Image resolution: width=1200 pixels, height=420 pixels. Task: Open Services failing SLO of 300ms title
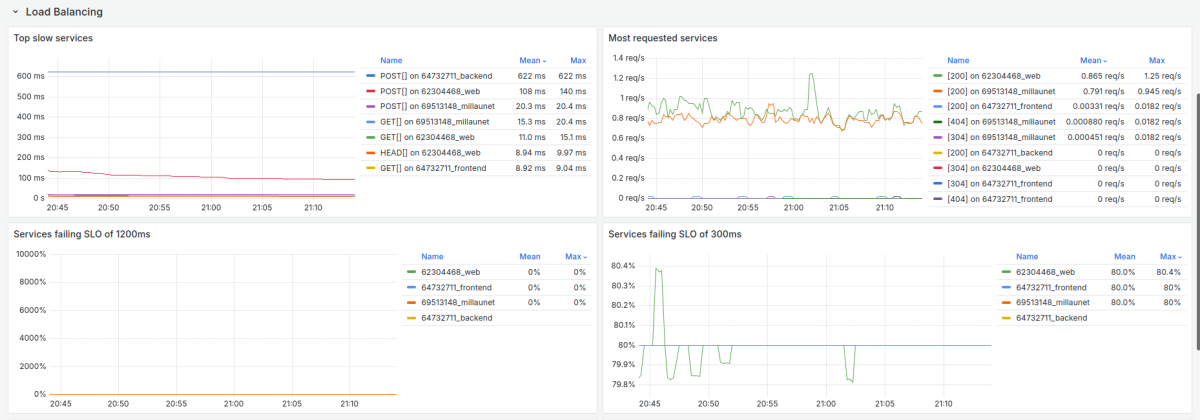674,233
